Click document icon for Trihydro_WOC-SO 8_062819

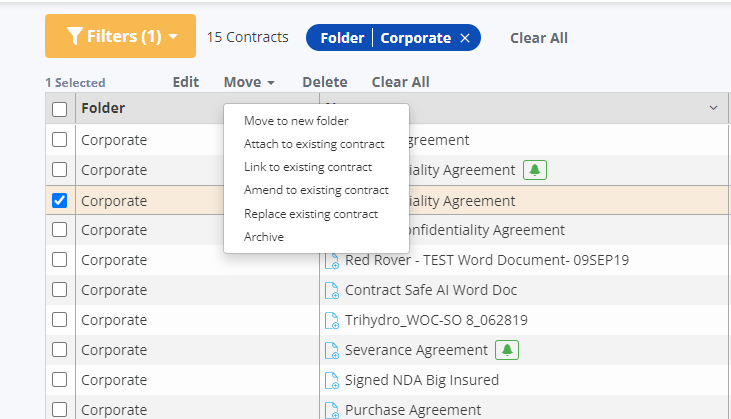332,320
